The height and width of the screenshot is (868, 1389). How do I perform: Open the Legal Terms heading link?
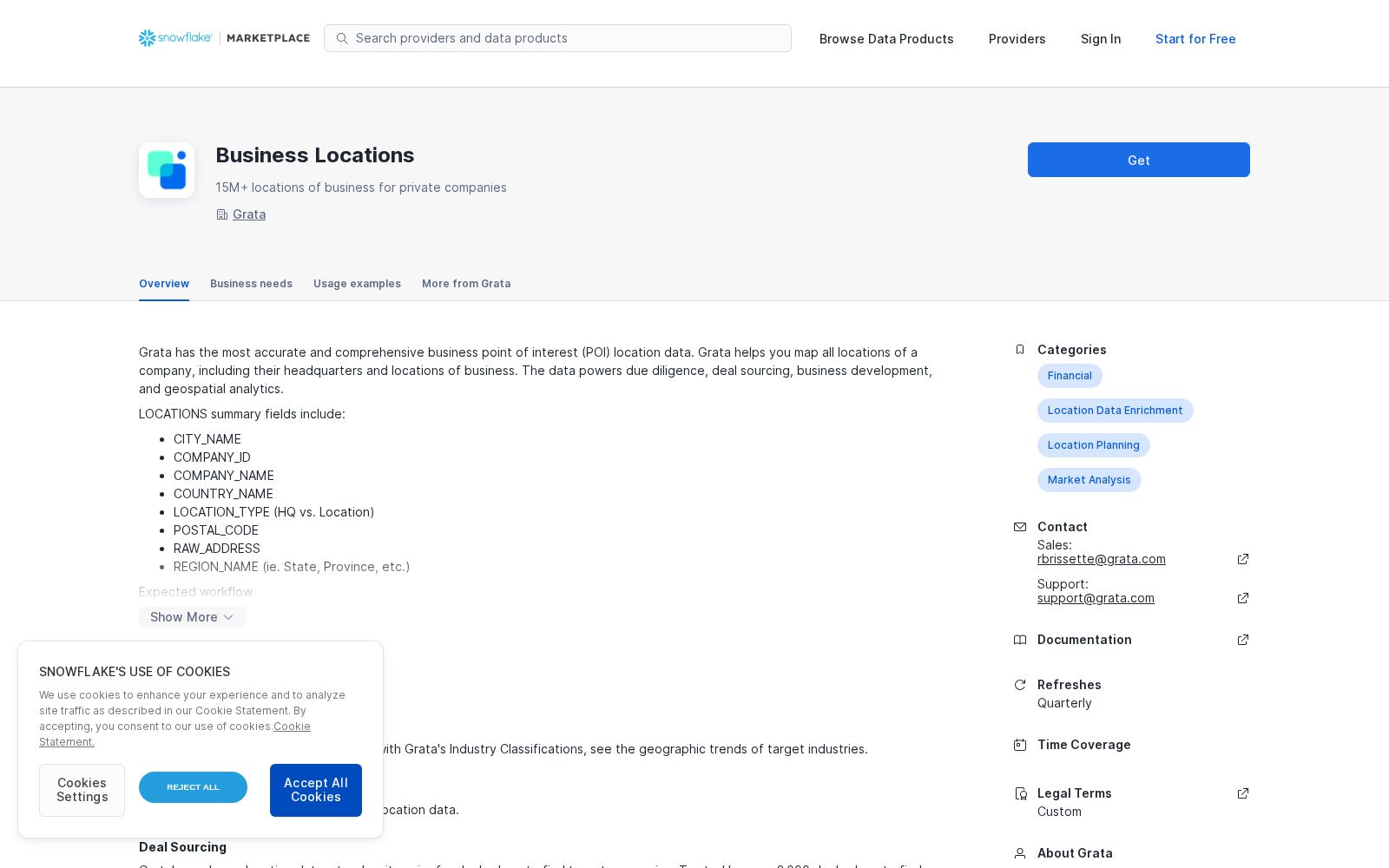click(x=1075, y=793)
